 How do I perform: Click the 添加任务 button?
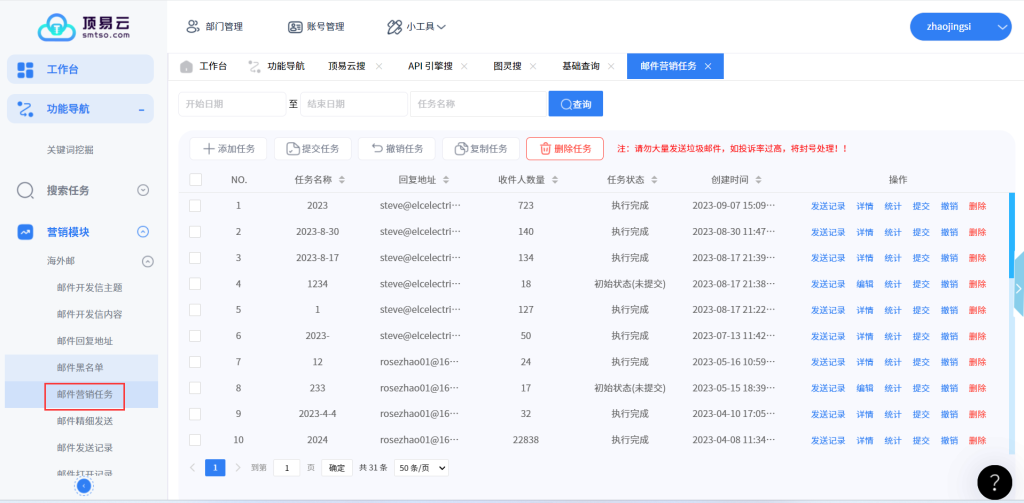[228, 149]
